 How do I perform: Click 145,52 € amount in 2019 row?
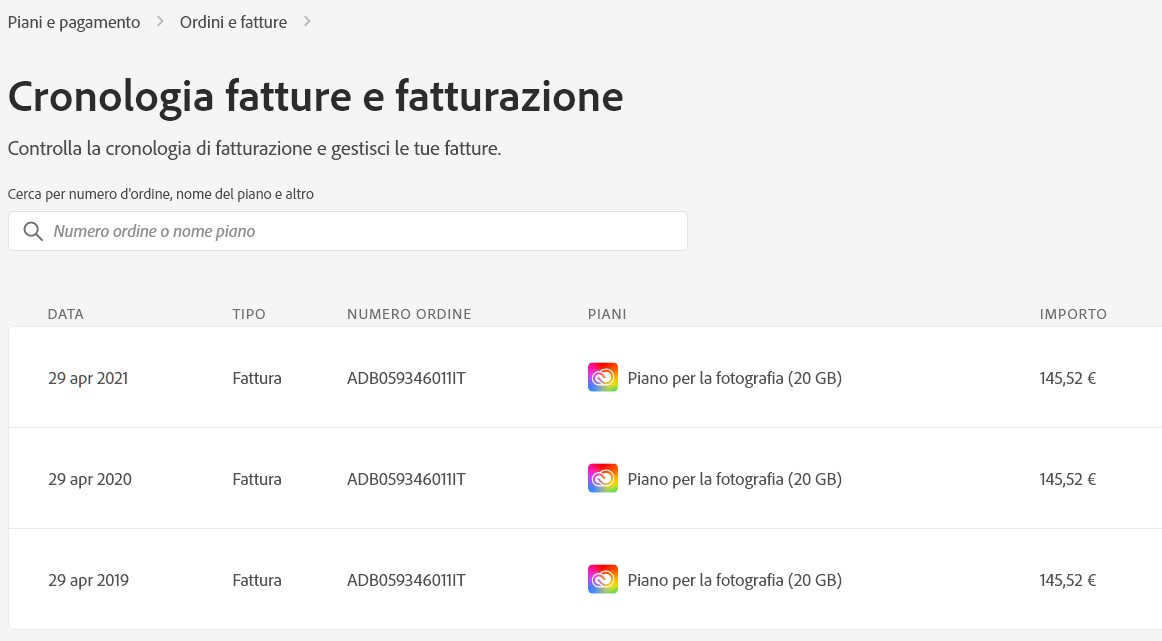(x=1067, y=580)
